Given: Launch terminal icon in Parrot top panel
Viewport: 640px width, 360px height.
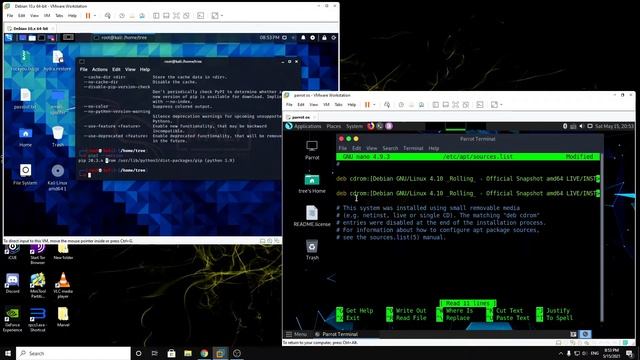Looking at the screenshot, I should click(380, 126).
